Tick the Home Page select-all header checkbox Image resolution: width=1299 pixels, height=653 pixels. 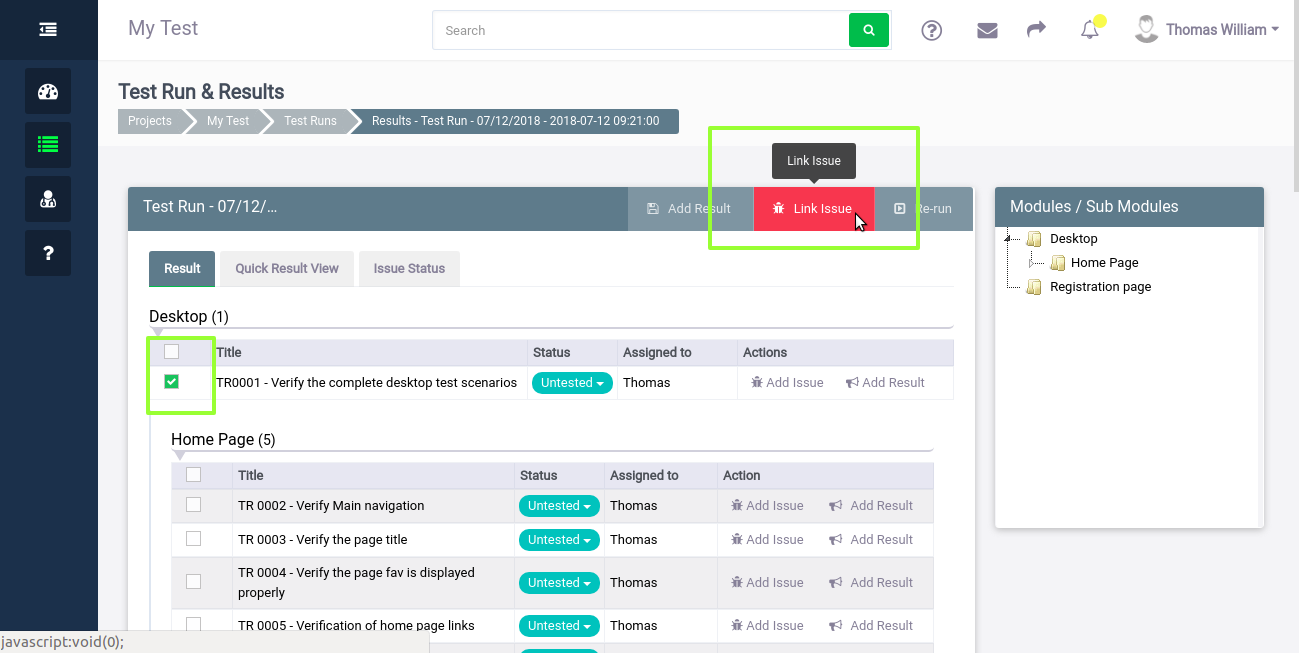click(193, 475)
